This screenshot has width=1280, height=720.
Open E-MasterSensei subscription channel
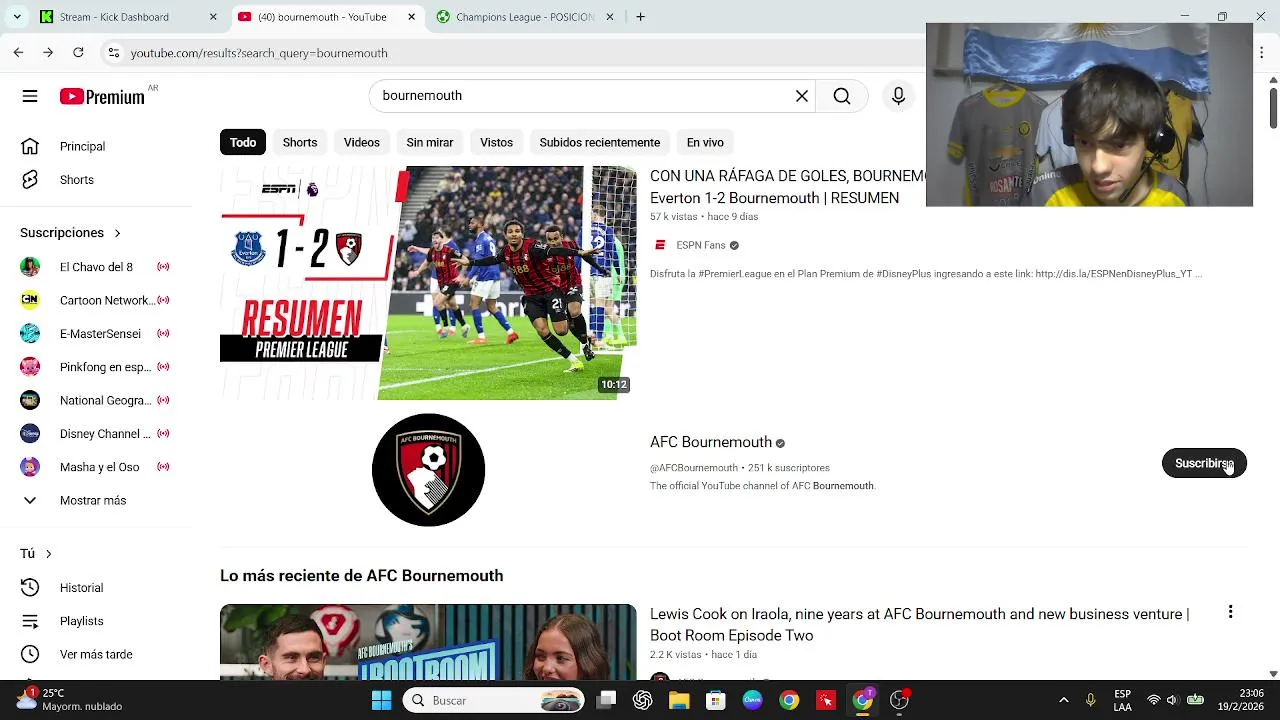95,334
